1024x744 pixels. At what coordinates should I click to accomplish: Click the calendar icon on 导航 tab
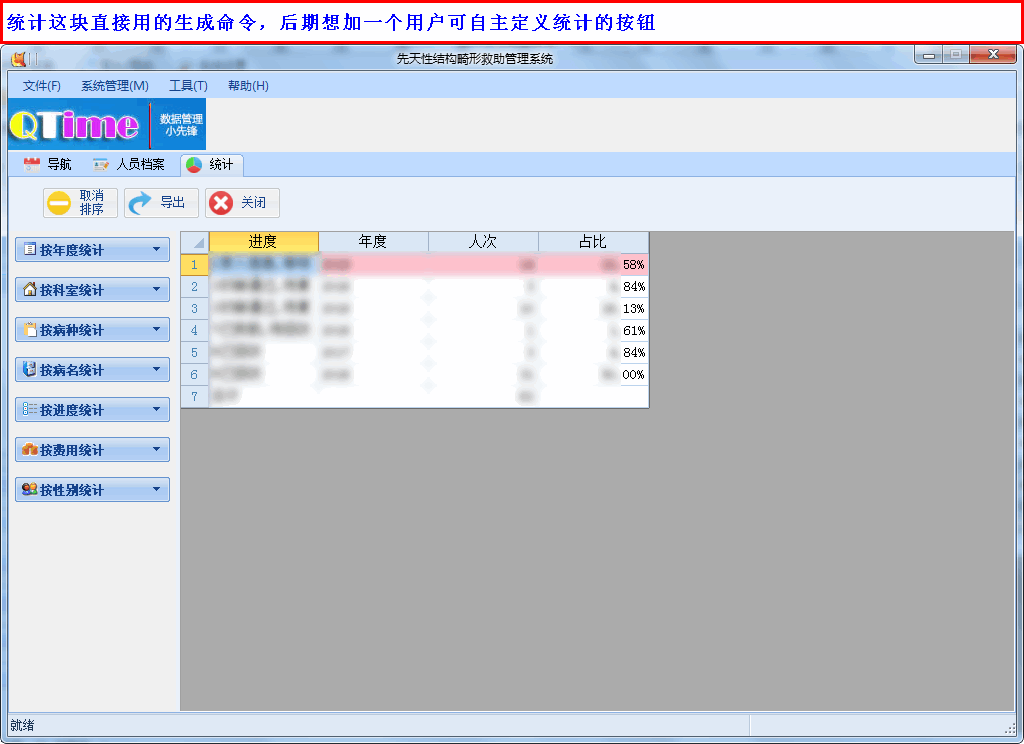point(32,165)
